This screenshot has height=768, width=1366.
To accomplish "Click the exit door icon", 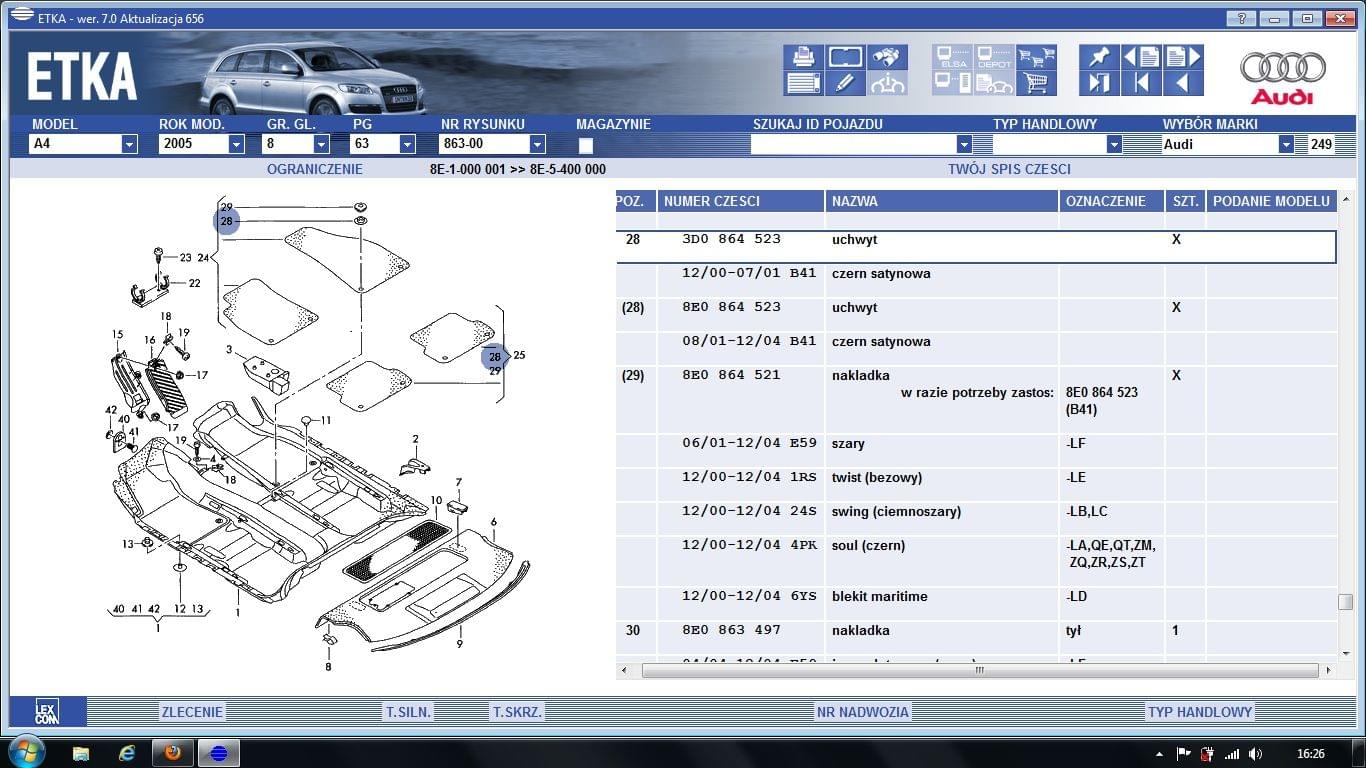I will (1099, 83).
